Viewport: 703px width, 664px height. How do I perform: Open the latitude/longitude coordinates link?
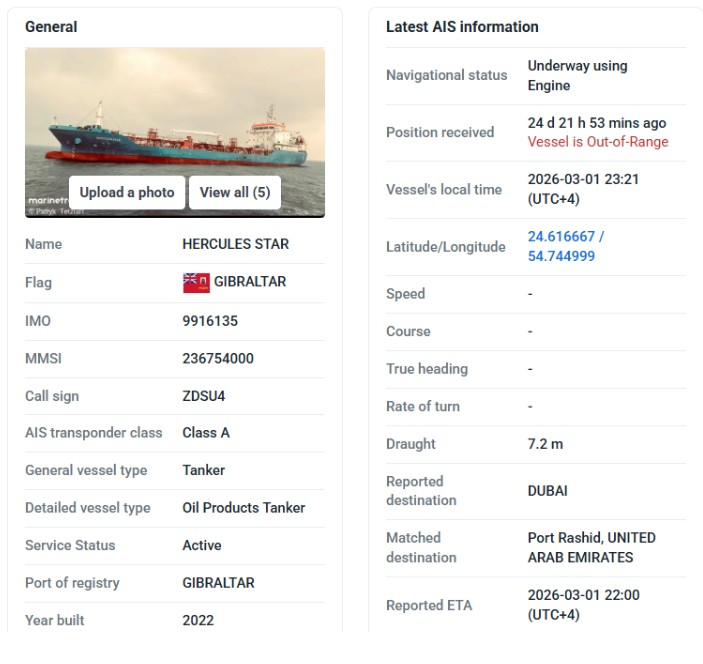(x=565, y=246)
